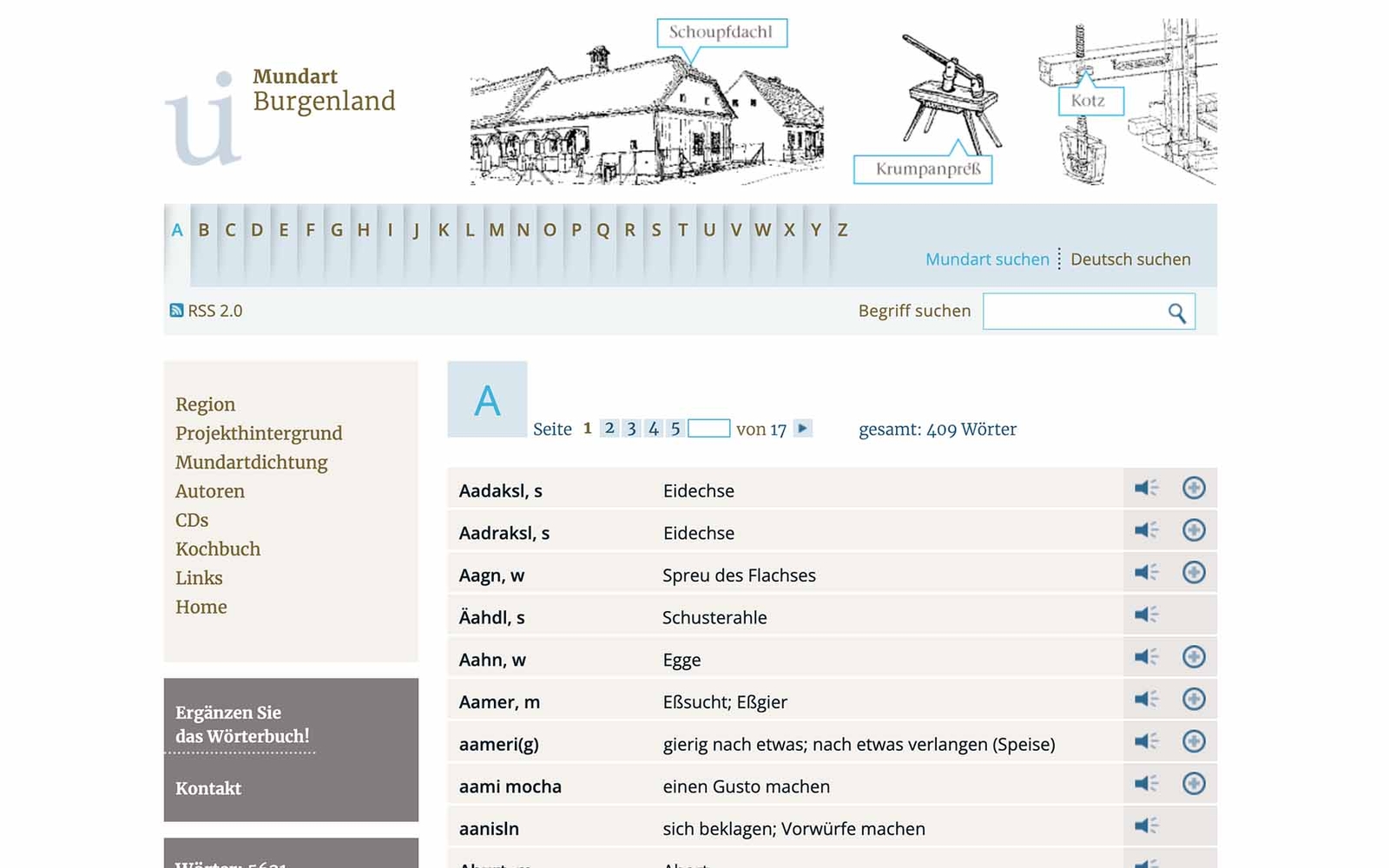Switch to Deutsch suchen mode
This screenshot has width=1389, height=868.
pos(1130,260)
